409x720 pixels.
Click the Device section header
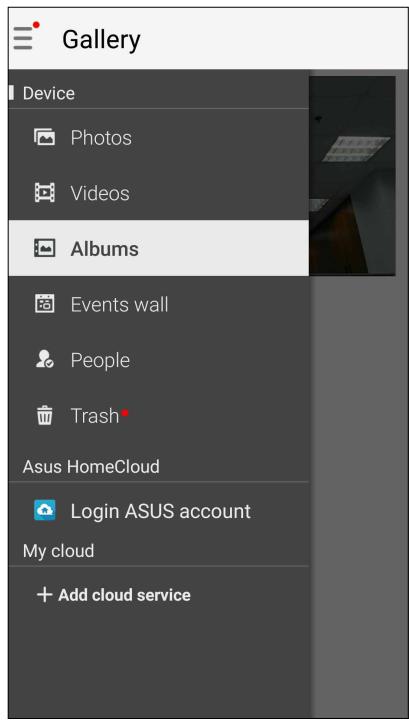pyautogui.click(x=49, y=93)
